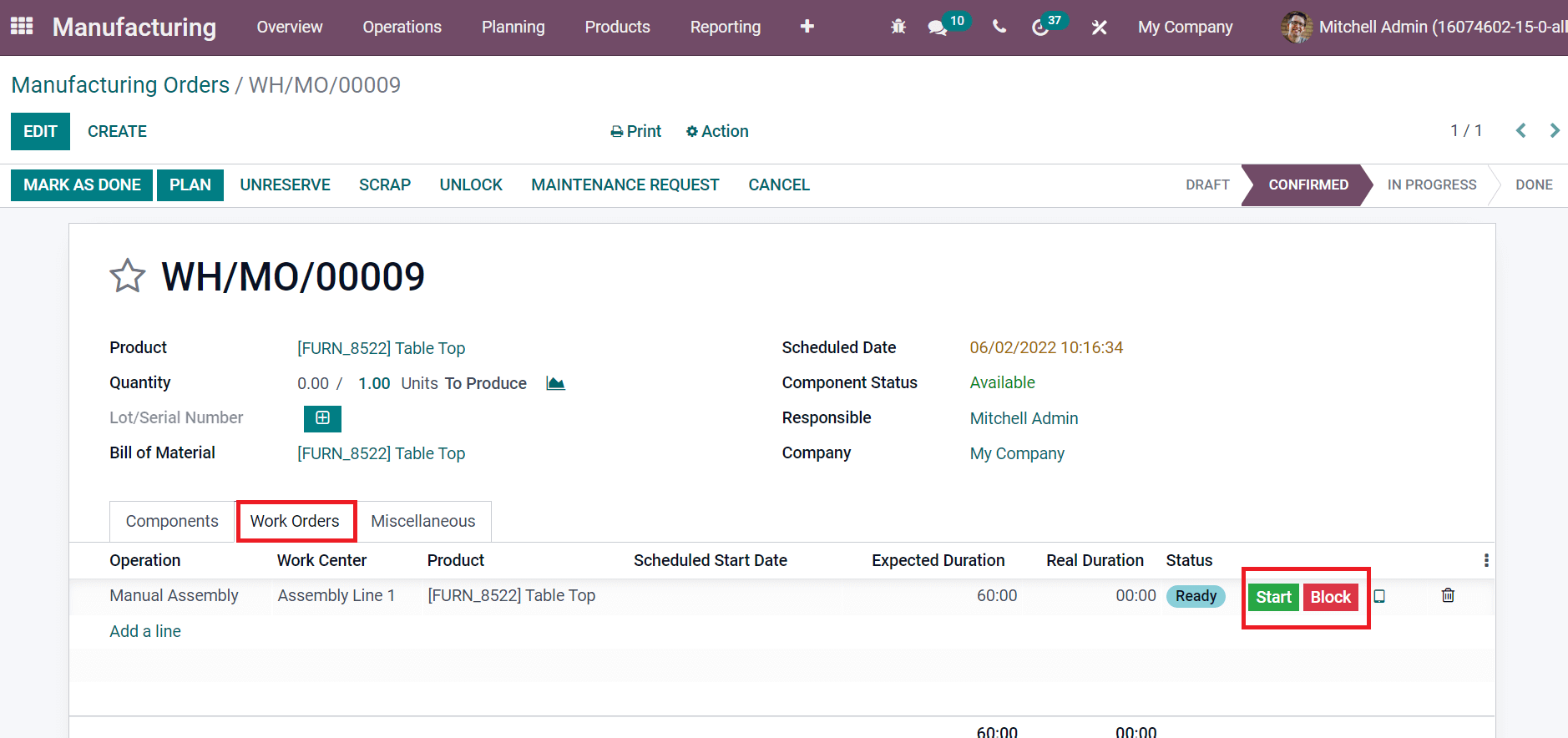
Task: Click the CREATE button
Action: pyautogui.click(x=117, y=131)
